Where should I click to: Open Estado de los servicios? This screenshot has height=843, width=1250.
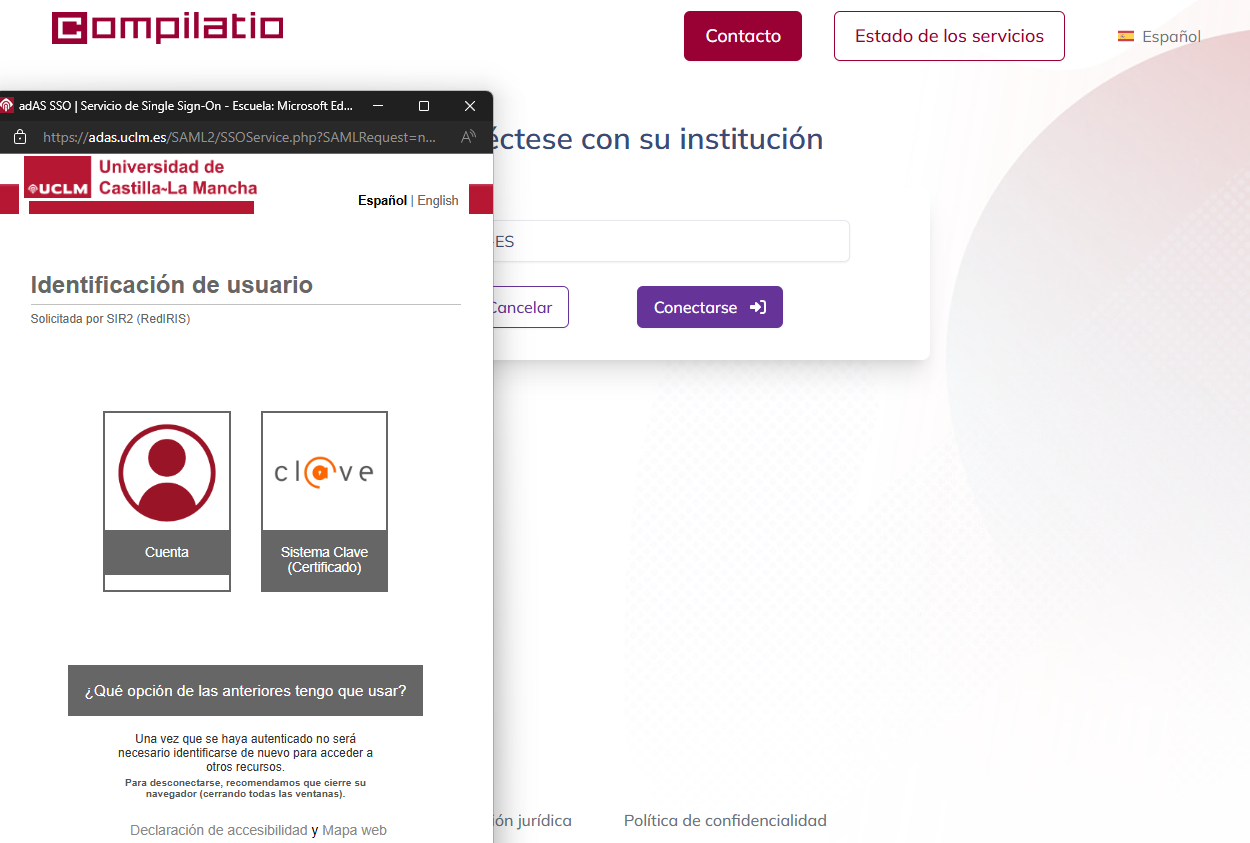[x=949, y=36]
